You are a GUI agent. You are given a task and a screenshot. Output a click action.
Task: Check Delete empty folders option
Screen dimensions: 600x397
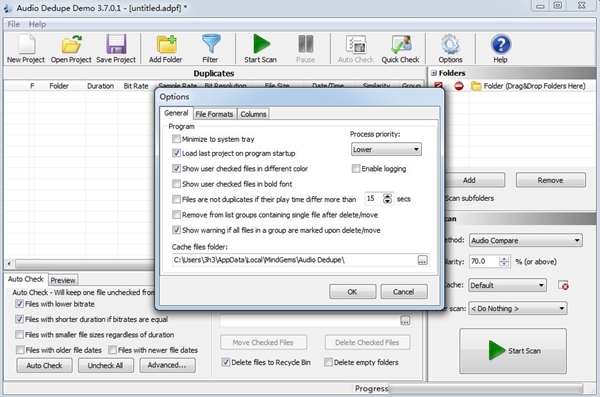pos(328,362)
